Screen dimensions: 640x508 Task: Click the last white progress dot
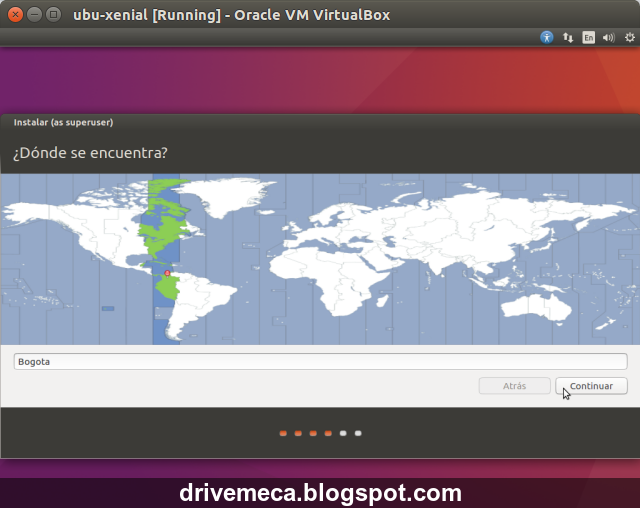pos(358,433)
